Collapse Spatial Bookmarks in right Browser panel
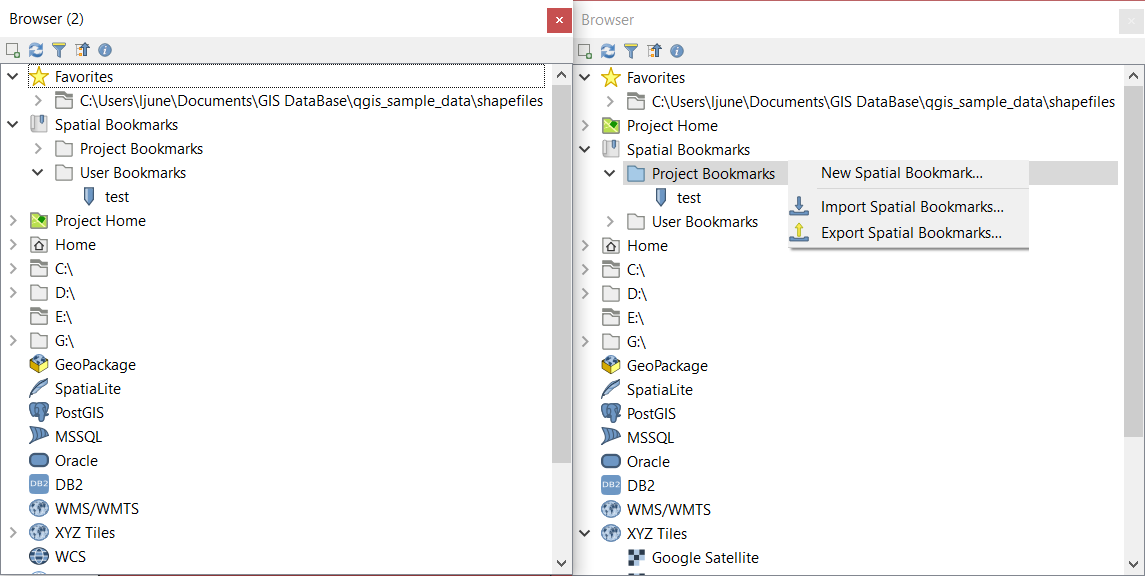Screen dimensions: 1145x576 point(585,150)
